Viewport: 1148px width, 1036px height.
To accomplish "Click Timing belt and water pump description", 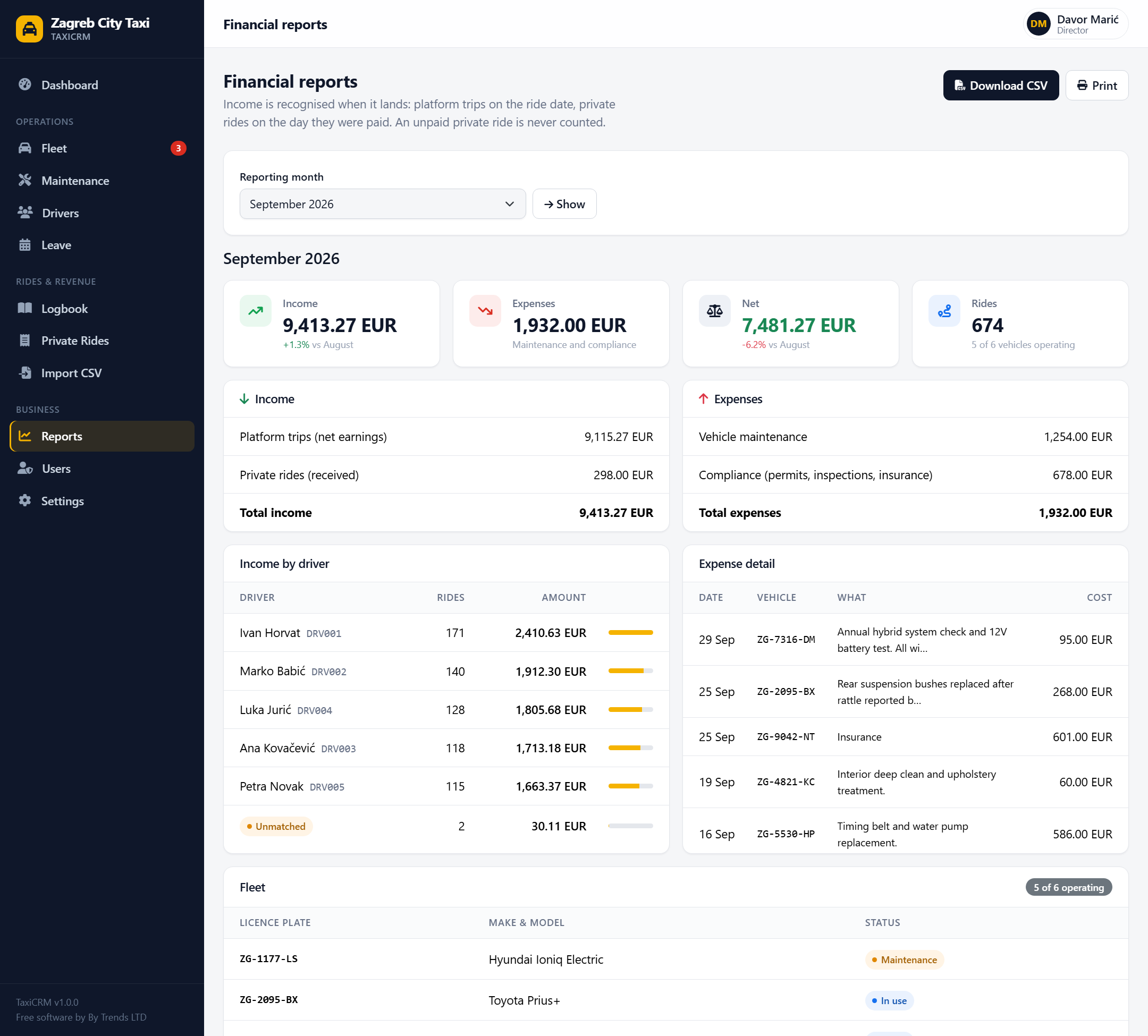I will [902, 834].
